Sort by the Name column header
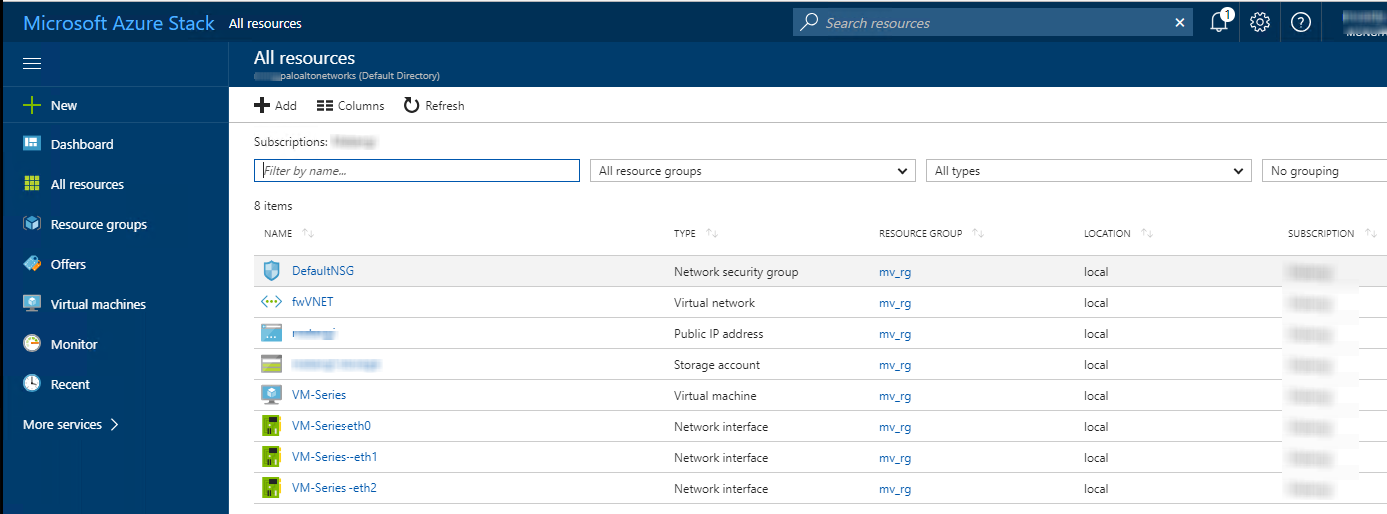This screenshot has width=1387, height=514. pyautogui.click(x=278, y=233)
